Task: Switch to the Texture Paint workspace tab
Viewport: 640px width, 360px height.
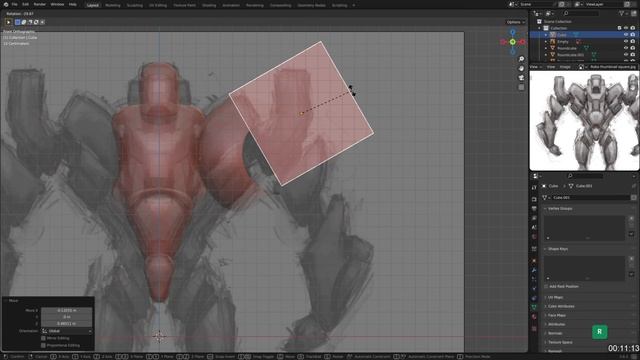Action: pyautogui.click(x=184, y=5)
